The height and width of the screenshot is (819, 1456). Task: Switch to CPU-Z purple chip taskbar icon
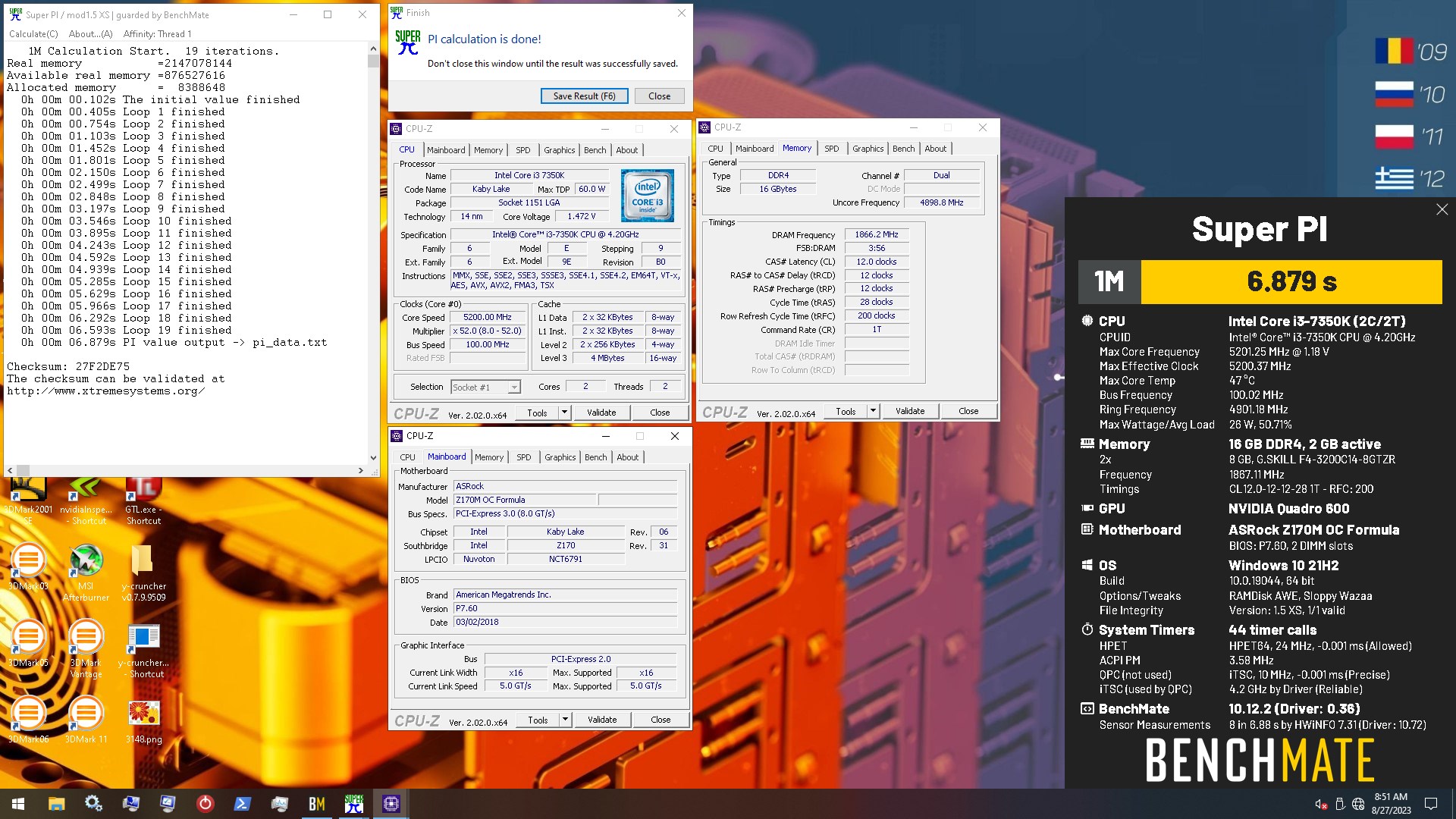391,804
